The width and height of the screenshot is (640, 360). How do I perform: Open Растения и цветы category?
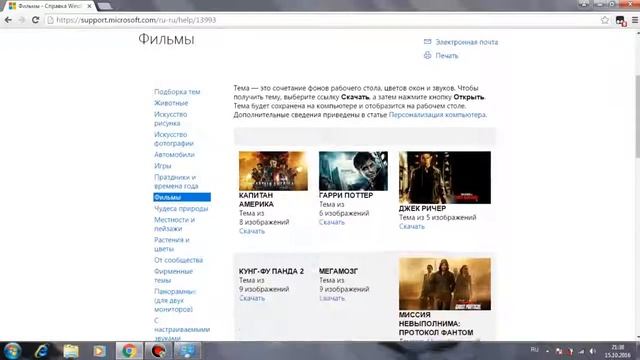[x=172, y=244]
